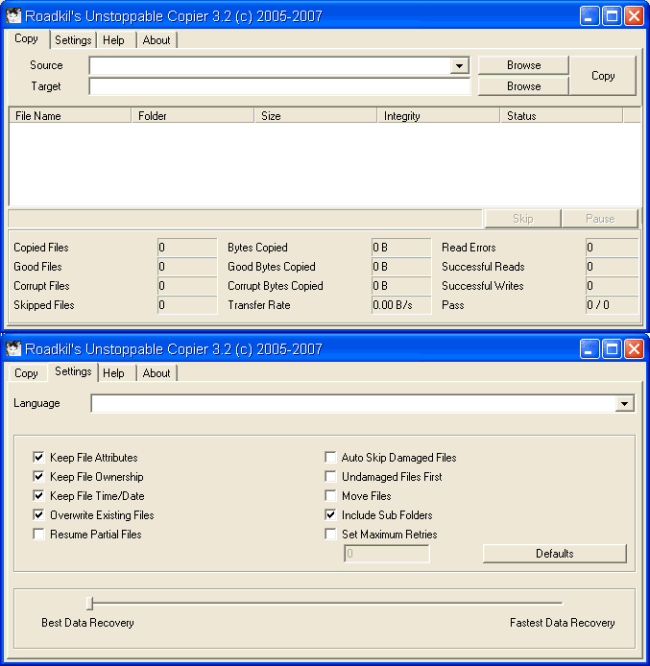Check Undamaged Files First option
Screen dimensions: 650x666
click(331, 476)
